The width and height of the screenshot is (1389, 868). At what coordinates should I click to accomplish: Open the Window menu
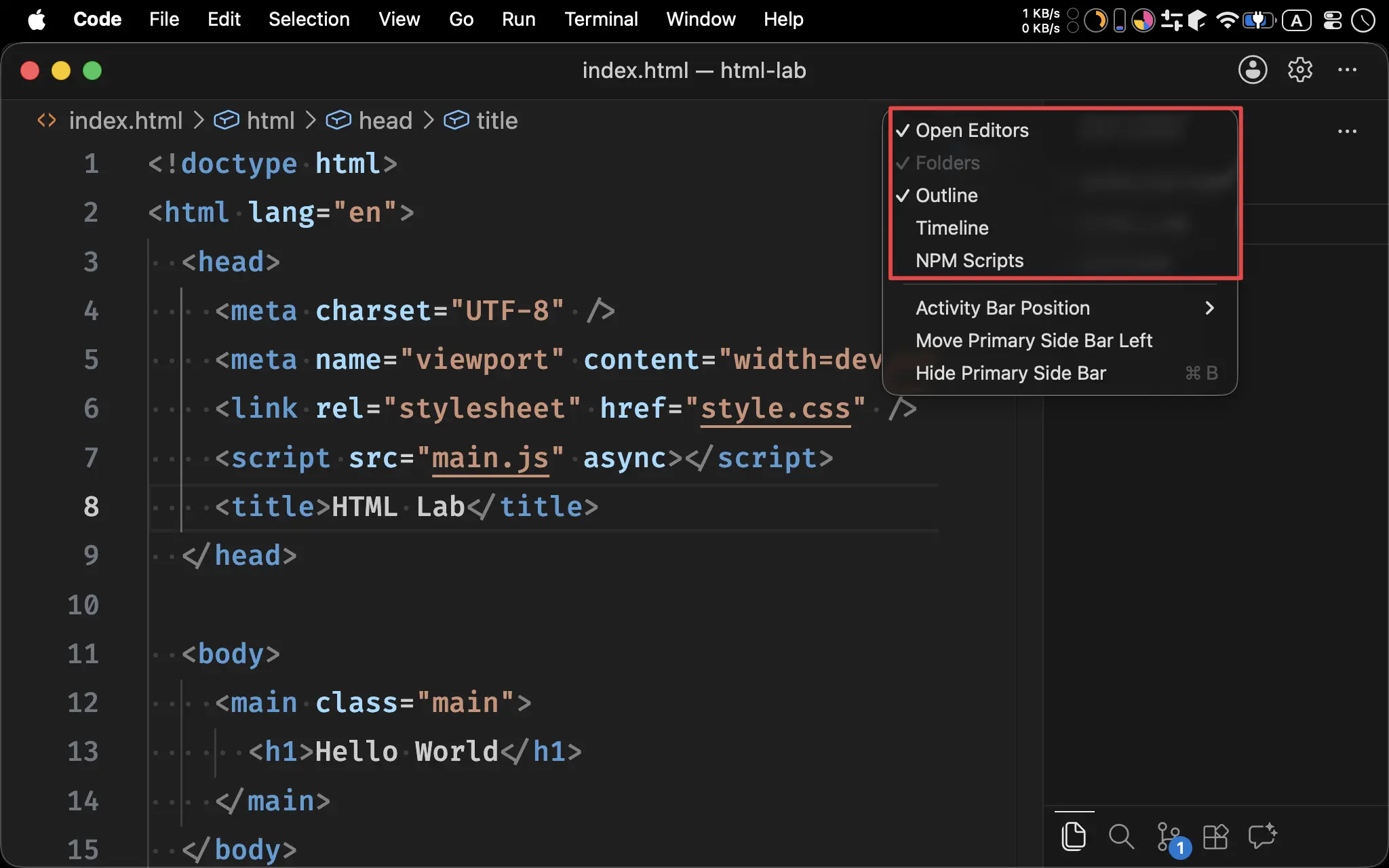click(x=701, y=19)
